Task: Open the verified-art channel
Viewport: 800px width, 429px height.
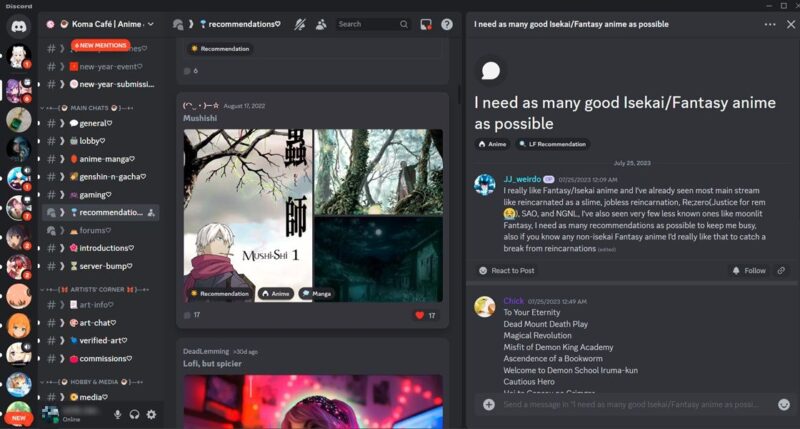Action: pos(101,340)
